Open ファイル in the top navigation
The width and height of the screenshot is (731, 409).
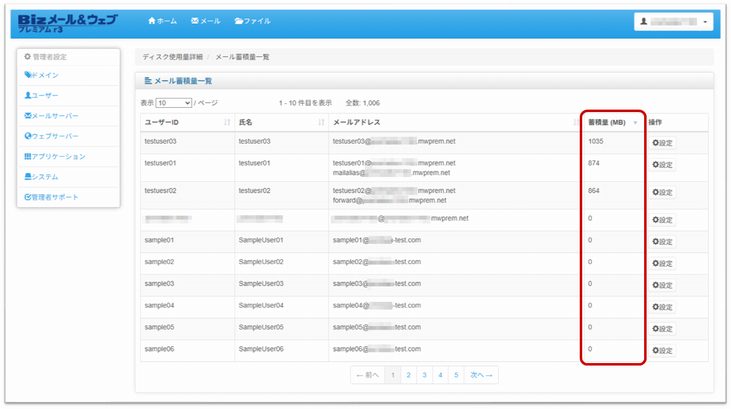click(252, 21)
